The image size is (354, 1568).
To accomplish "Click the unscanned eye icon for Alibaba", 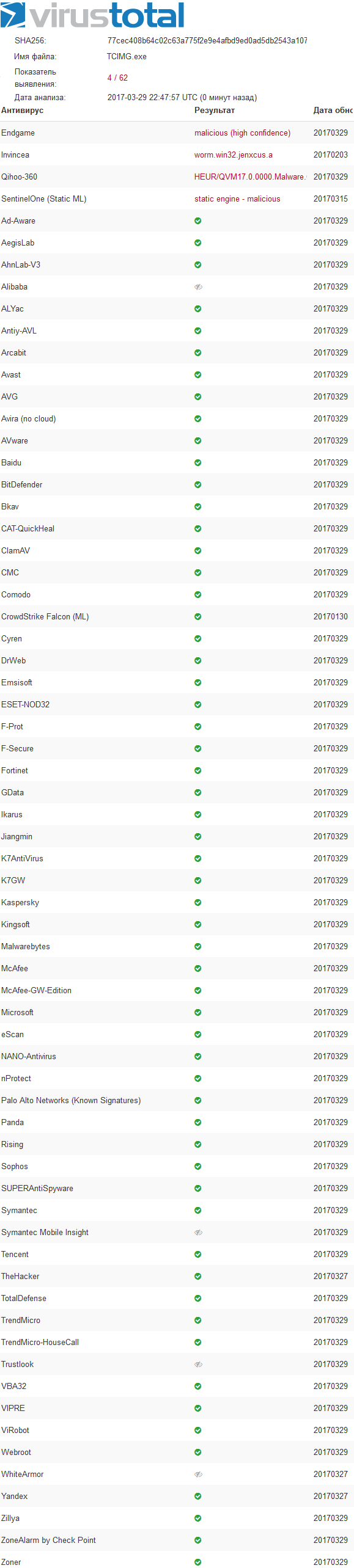I will 198,287.
